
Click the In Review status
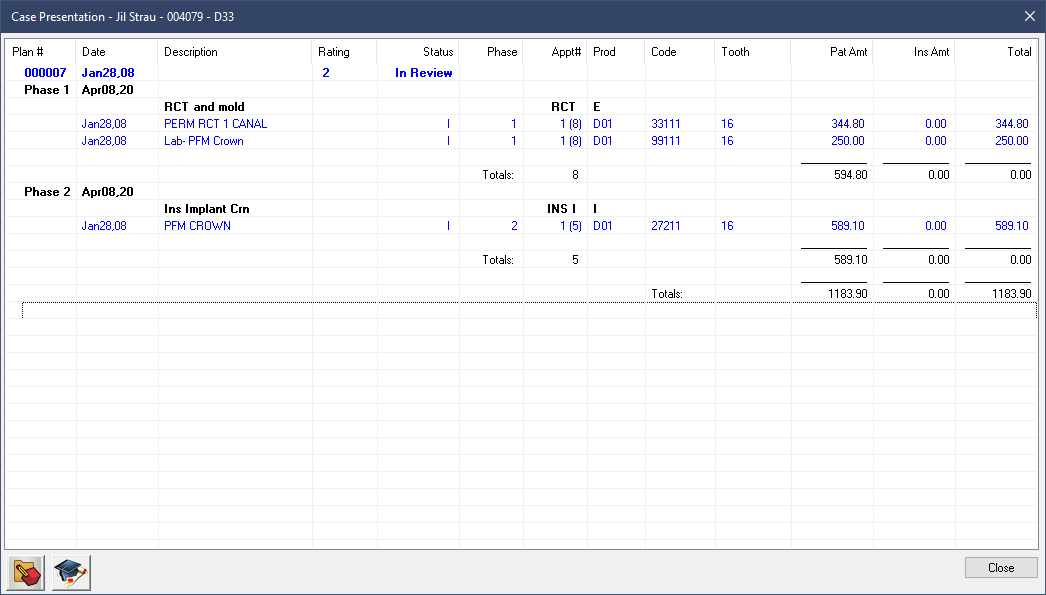423,73
